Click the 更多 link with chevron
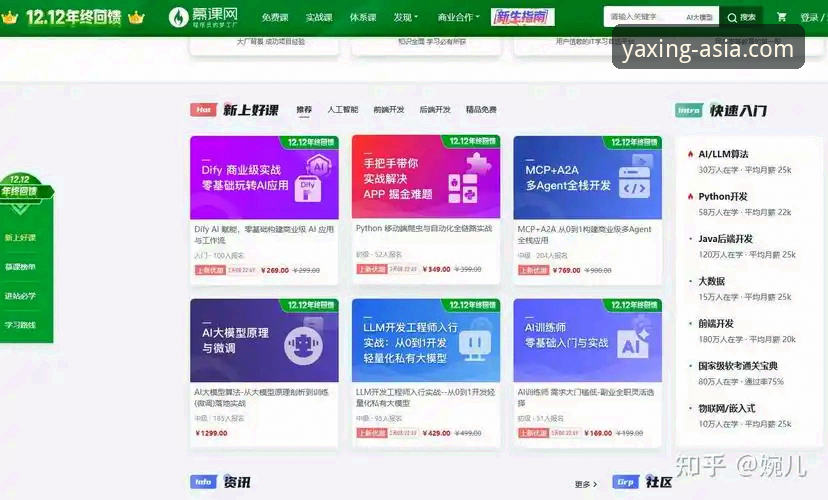Image resolution: width=828 pixels, height=500 pixels. coord(586,484)
